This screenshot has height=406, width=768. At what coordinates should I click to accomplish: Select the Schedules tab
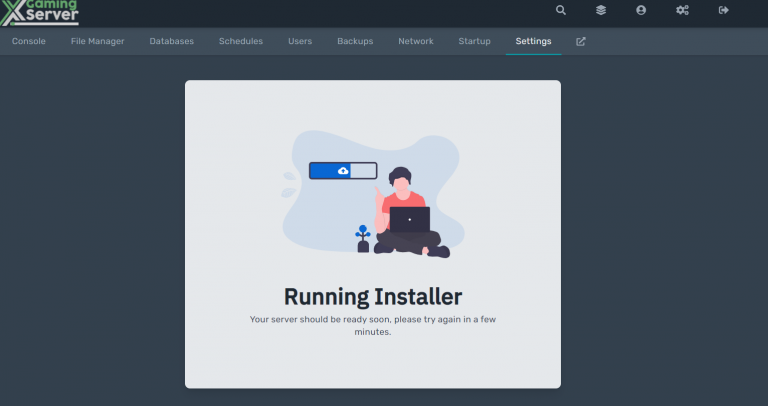click(x=240, y=42)
